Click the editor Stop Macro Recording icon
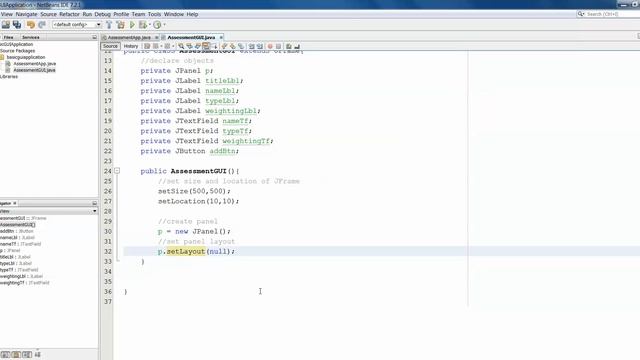The image size is (640, 360). click(x=278, y=46)
